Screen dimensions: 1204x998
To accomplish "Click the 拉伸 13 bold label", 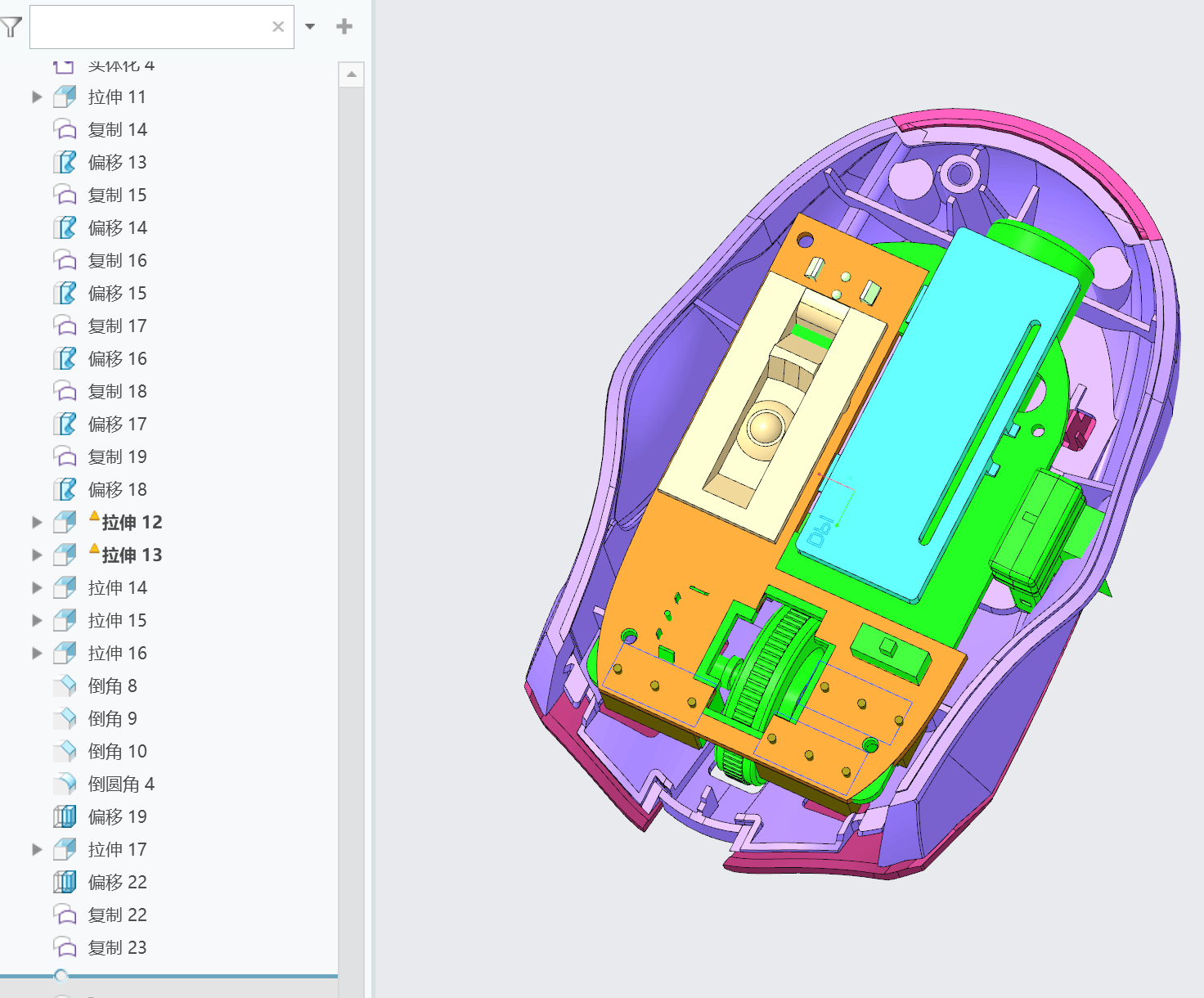I will click(x=132, y=555).
